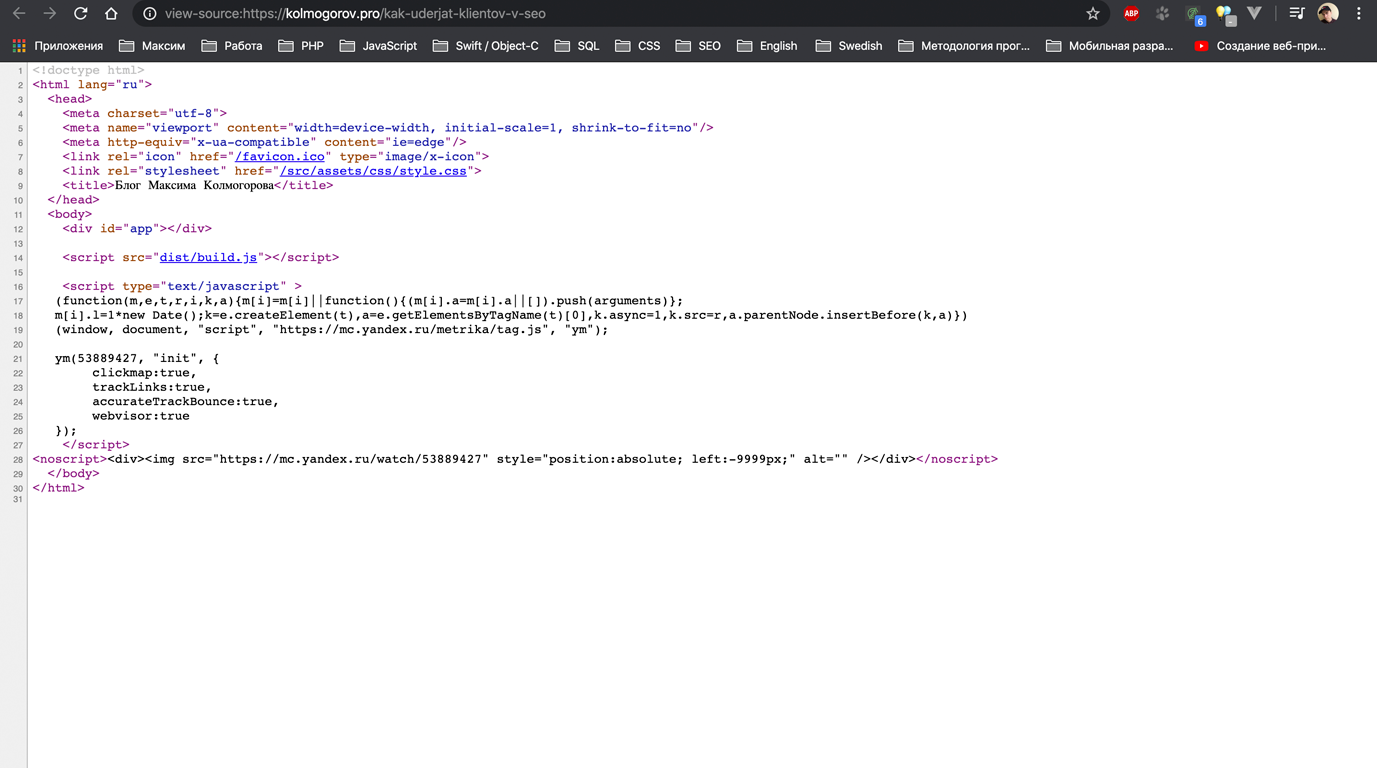
Task: Open the Vue devtools extension icon
Action: pyautogui.click(x=1254, y=14)
